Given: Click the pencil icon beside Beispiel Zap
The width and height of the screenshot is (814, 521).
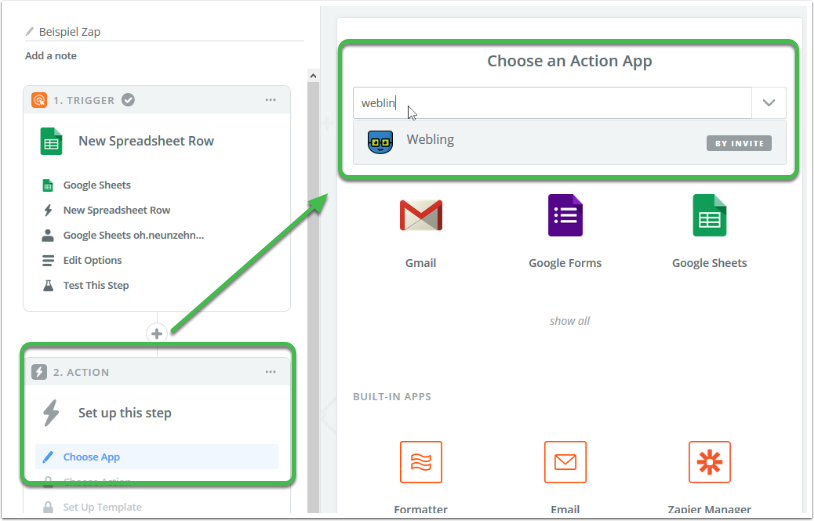Looking at the screenshot, I should 30,32.
